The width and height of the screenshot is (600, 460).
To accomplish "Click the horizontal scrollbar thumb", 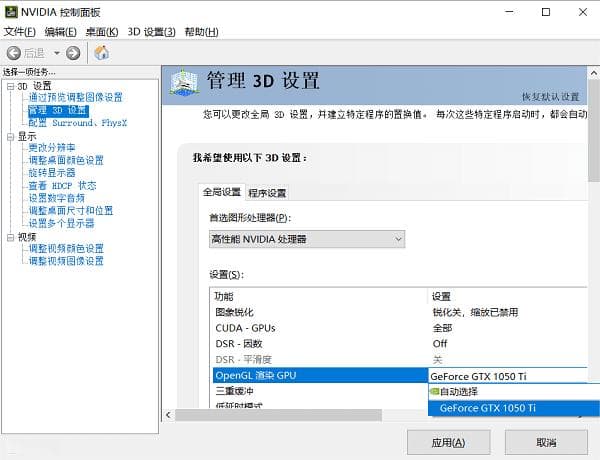I will (278, 415).
